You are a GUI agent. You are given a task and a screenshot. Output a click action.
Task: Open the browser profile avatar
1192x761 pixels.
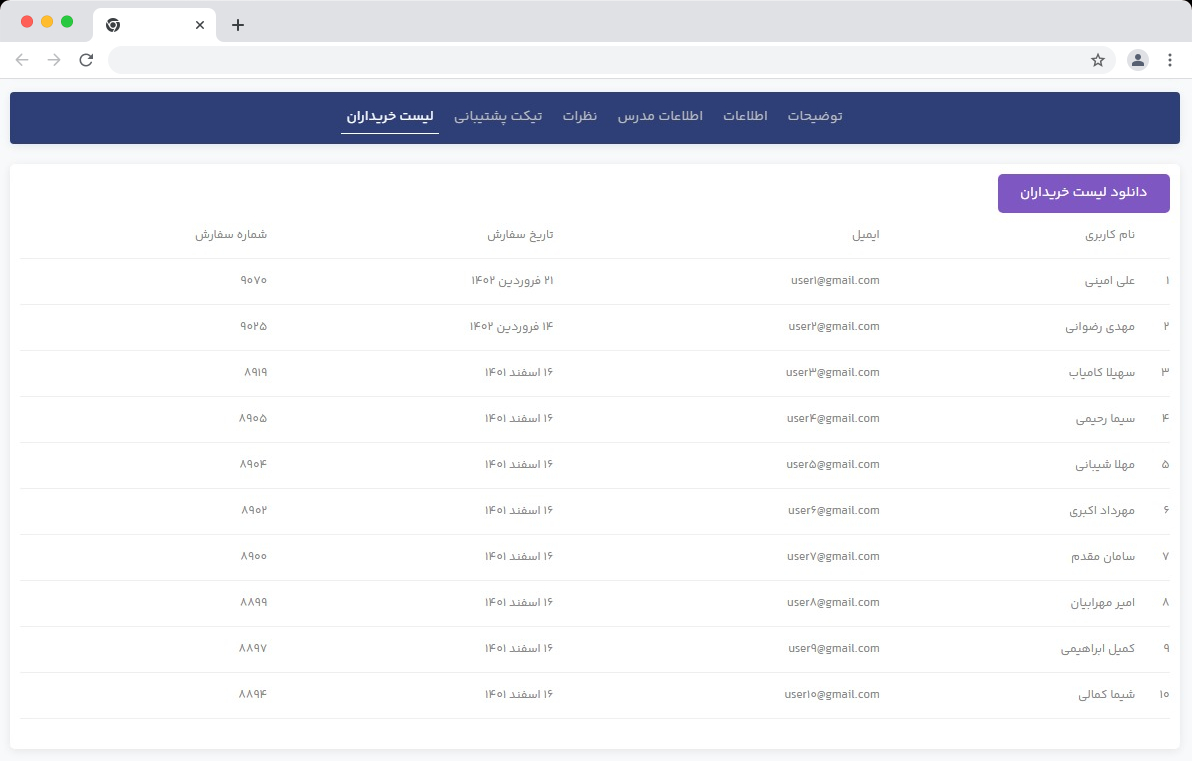click(x=1138, y=60)
